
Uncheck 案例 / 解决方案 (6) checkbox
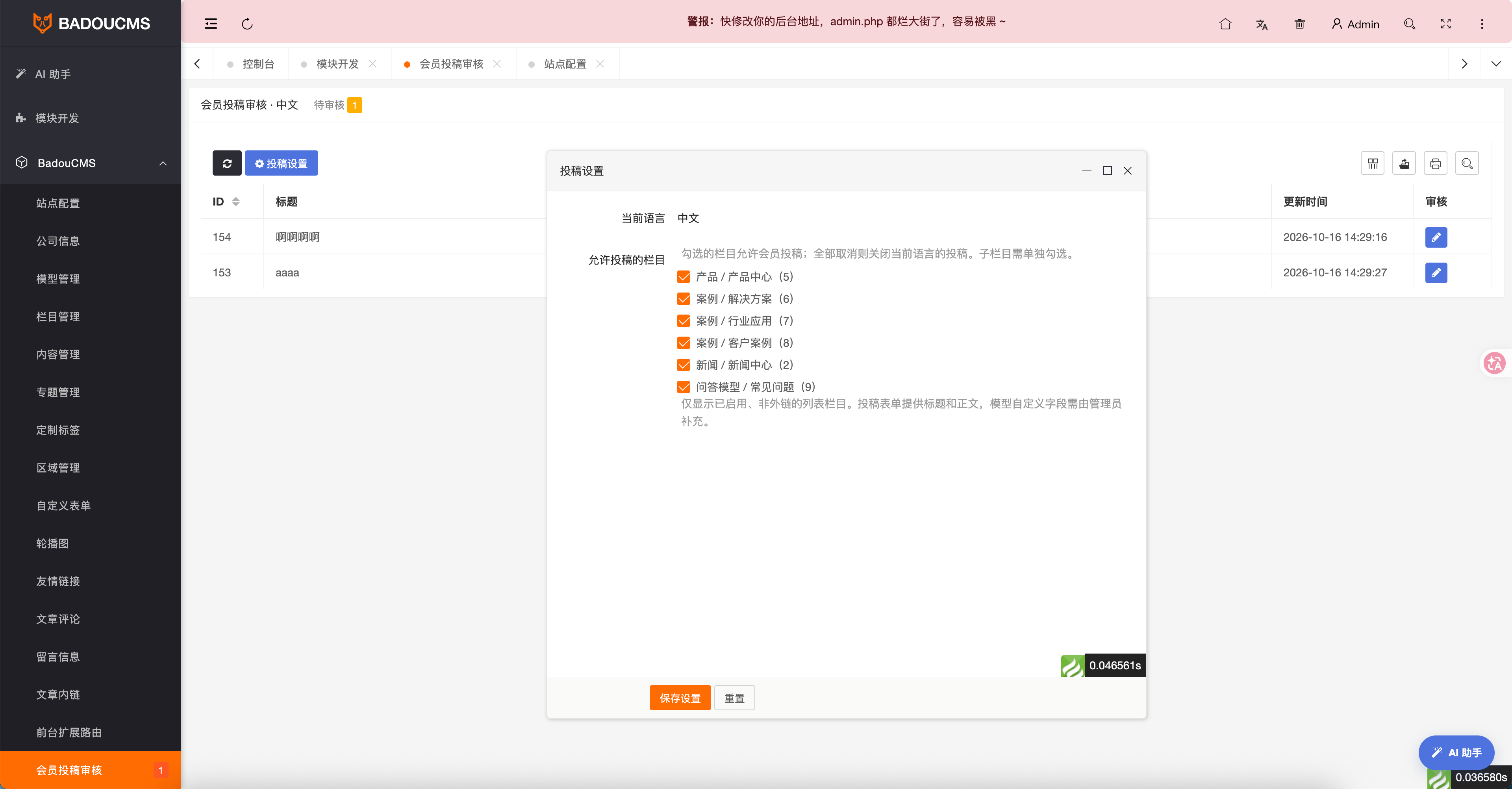pyautogui.click(x=683, y=299)
